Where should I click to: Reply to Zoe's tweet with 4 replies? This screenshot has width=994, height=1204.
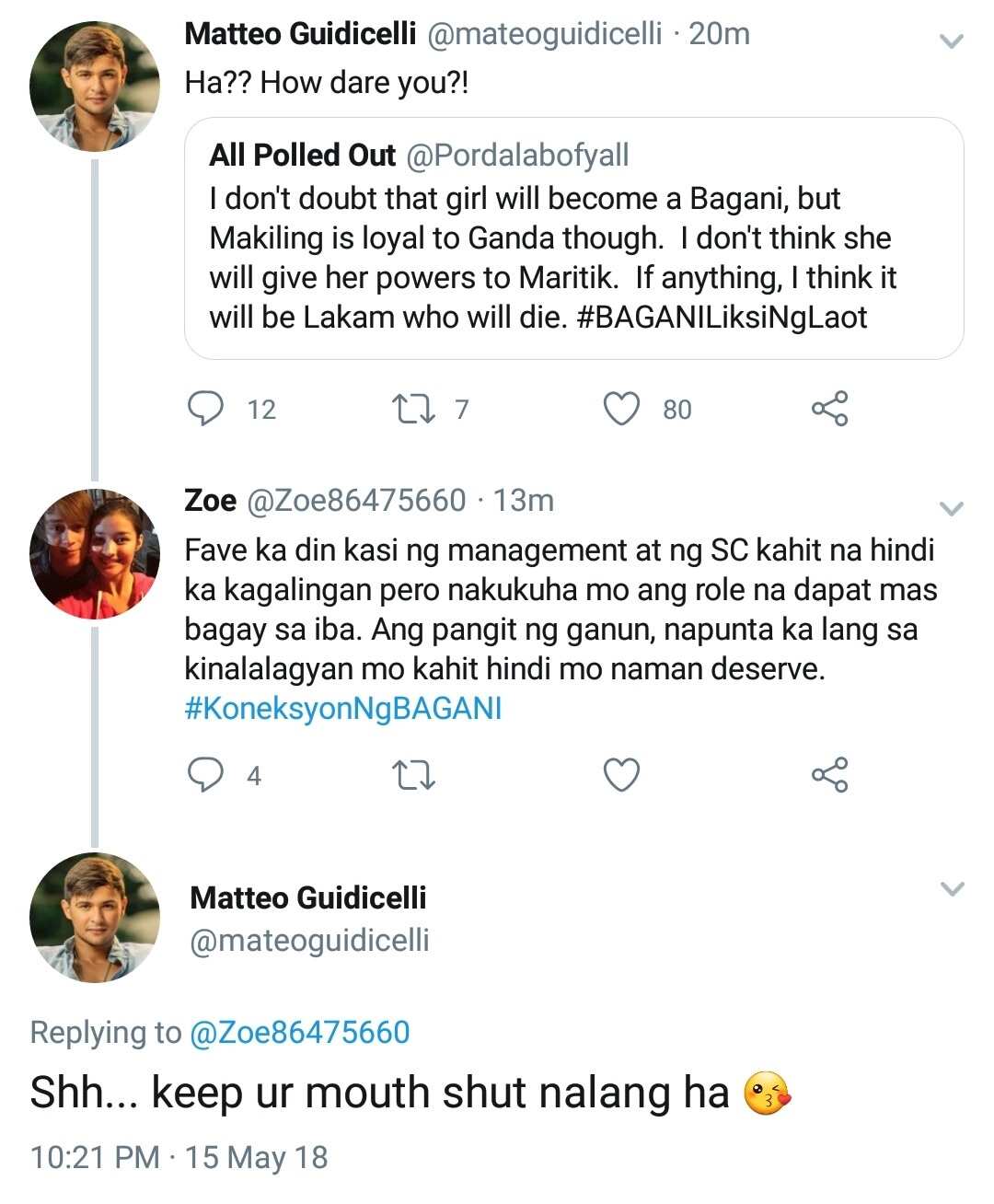(x=206, y=775)
